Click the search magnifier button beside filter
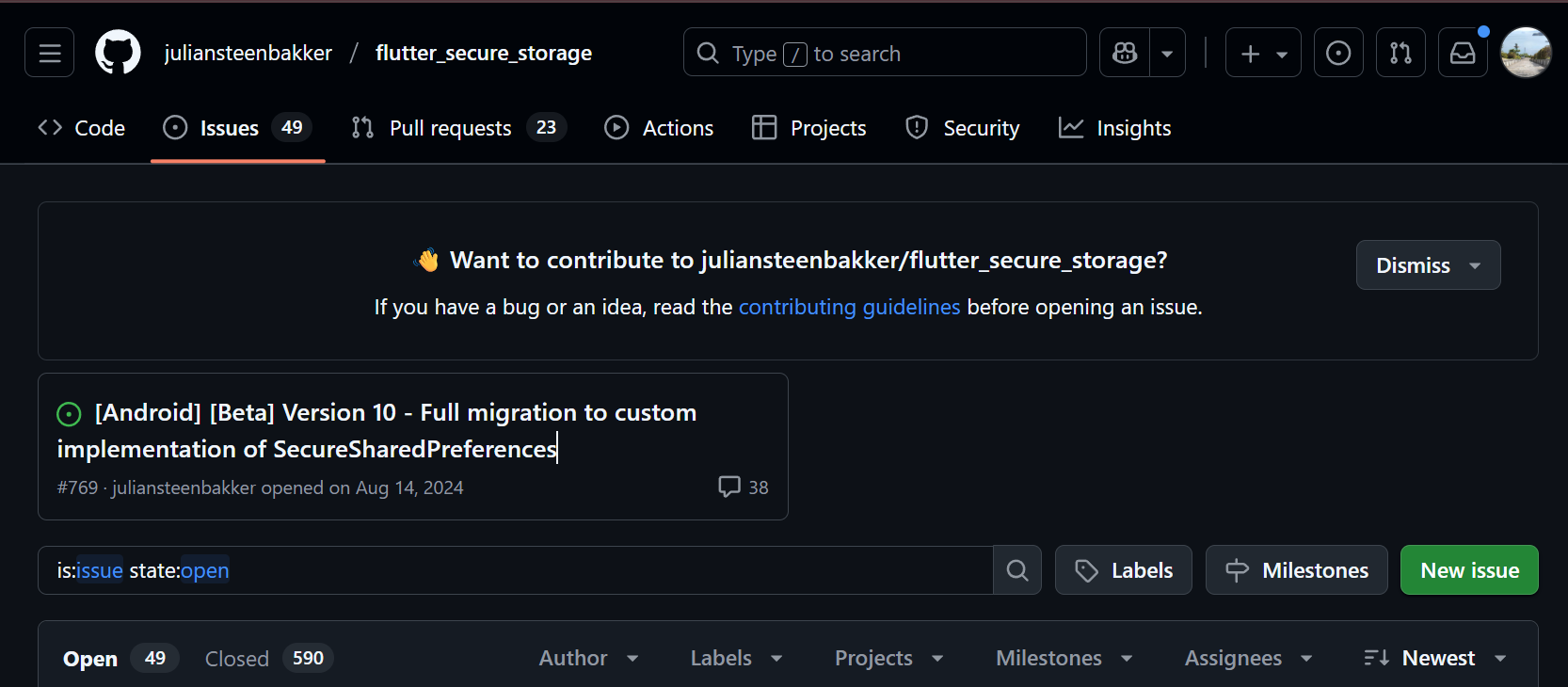Image resolution: width=1568 pixels, height=687 pixels. (1017, 570)
